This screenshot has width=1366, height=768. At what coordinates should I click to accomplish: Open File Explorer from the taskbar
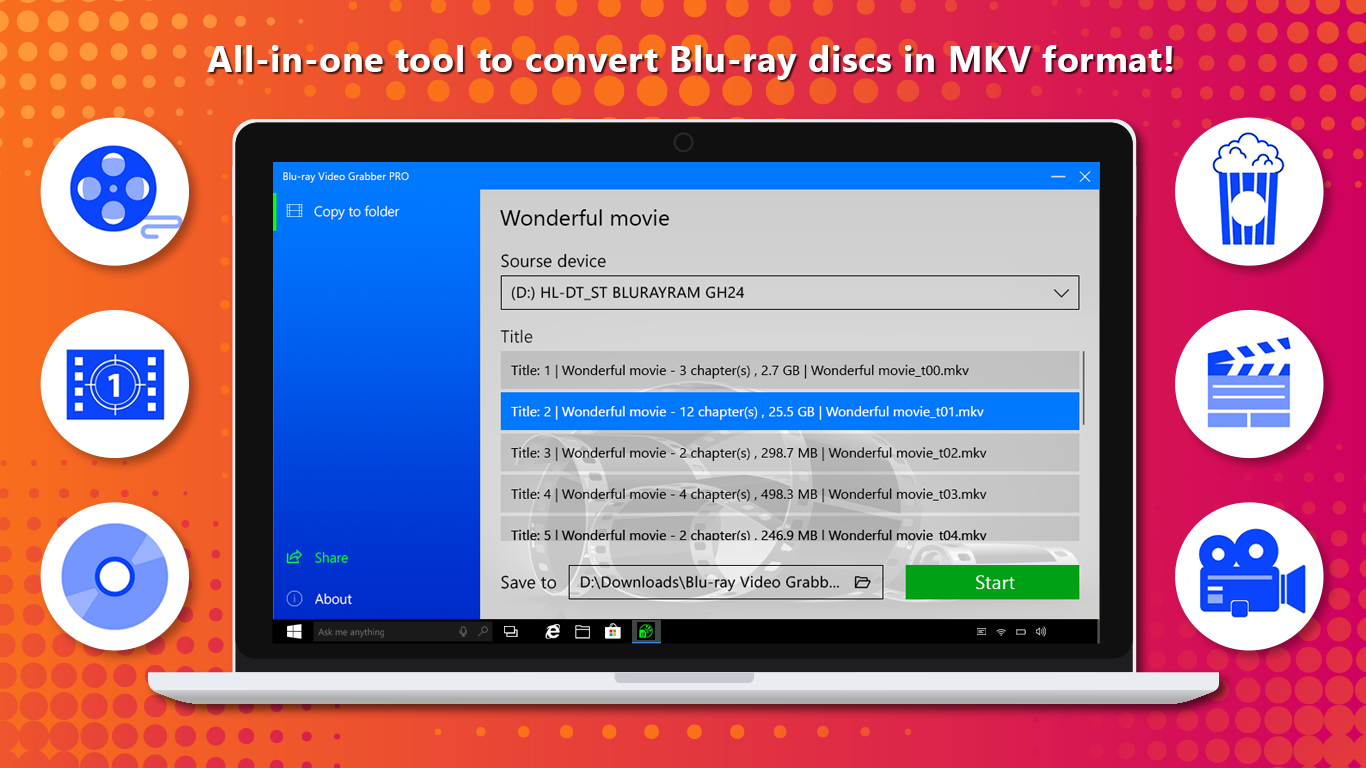[x=582, y=631]
